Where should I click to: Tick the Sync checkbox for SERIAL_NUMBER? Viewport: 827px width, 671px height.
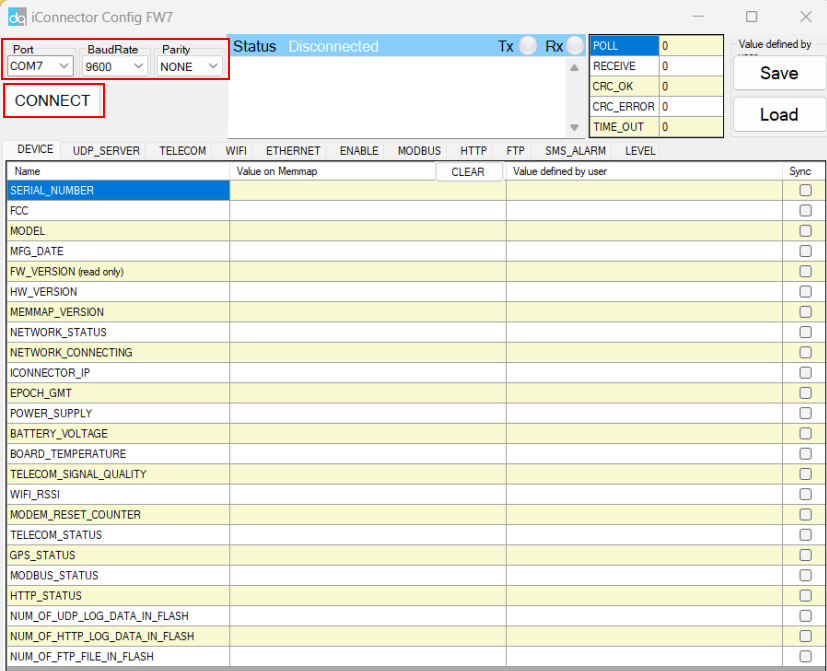(805, 190)
